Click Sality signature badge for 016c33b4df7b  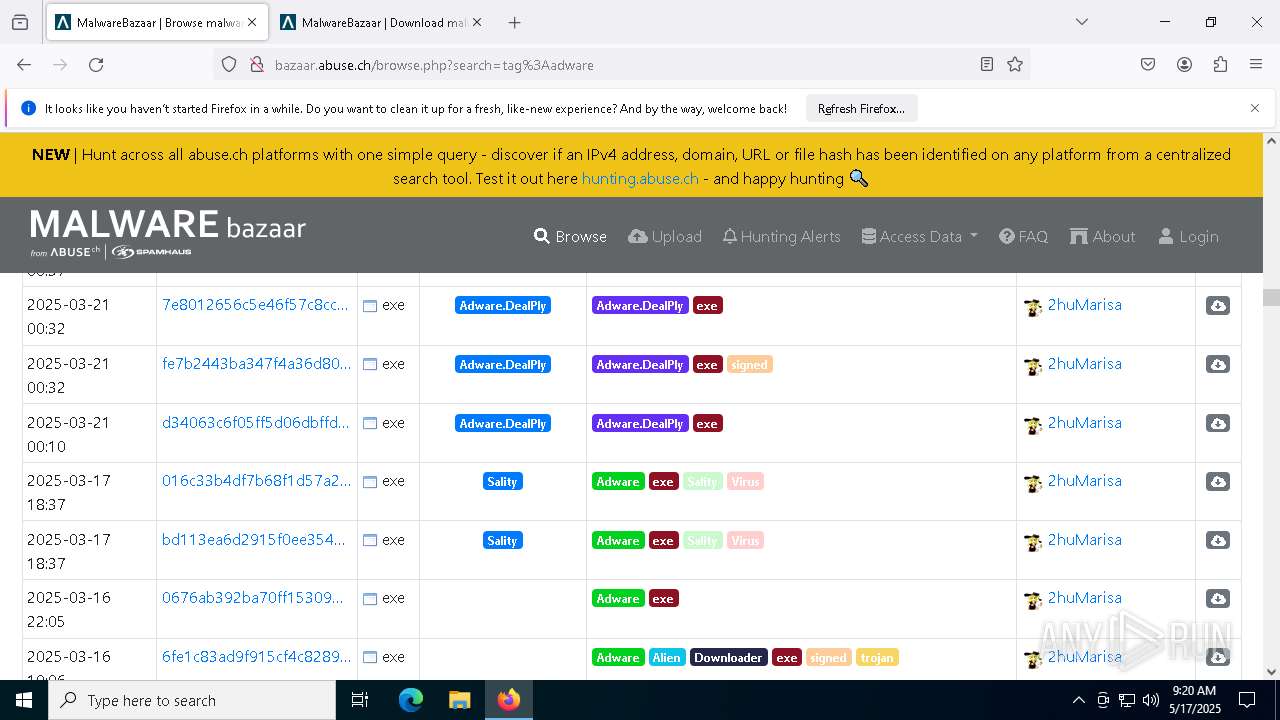[x=502, y=482]
